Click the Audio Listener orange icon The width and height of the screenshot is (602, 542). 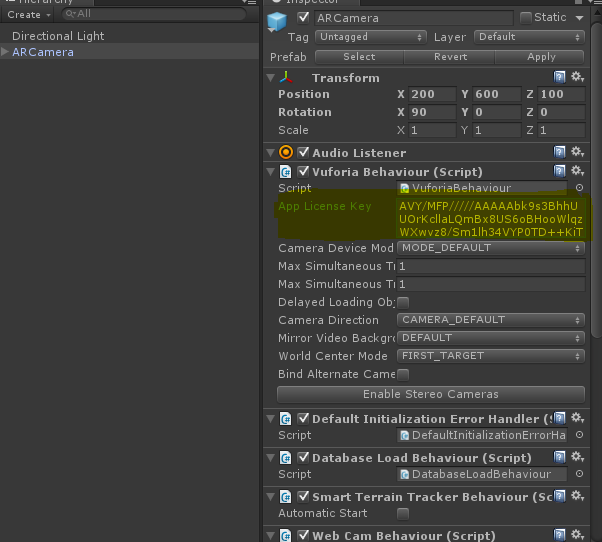[x=286, y=152]
